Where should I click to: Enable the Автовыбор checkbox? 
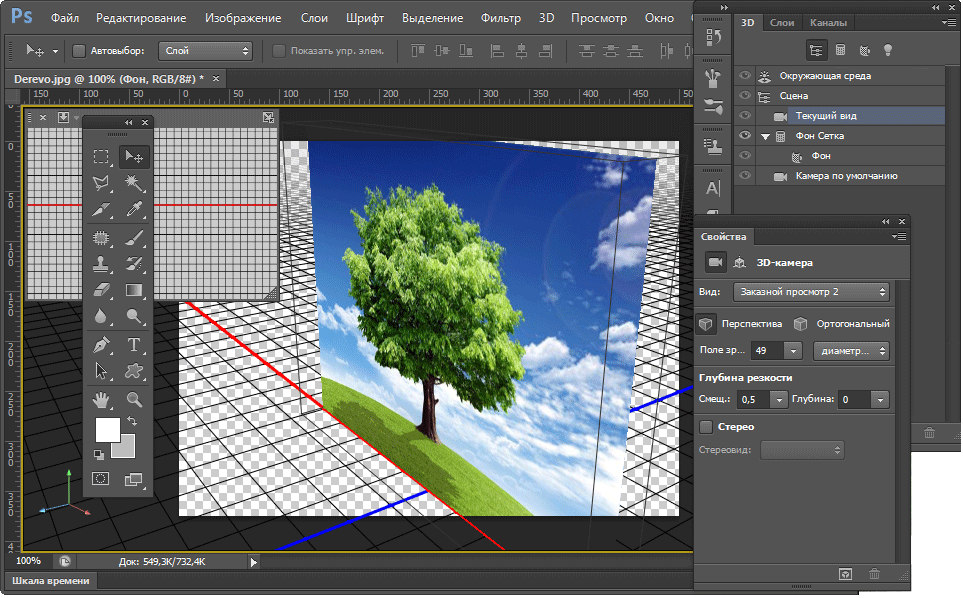79,50
